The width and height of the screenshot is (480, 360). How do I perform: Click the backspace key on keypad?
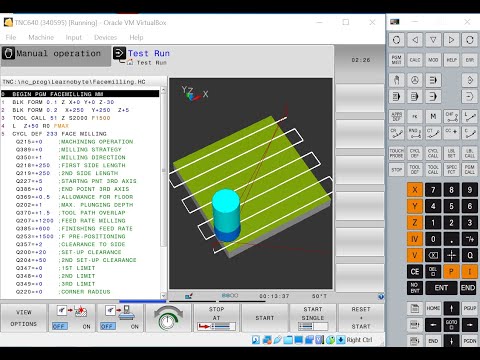[433, 255]
